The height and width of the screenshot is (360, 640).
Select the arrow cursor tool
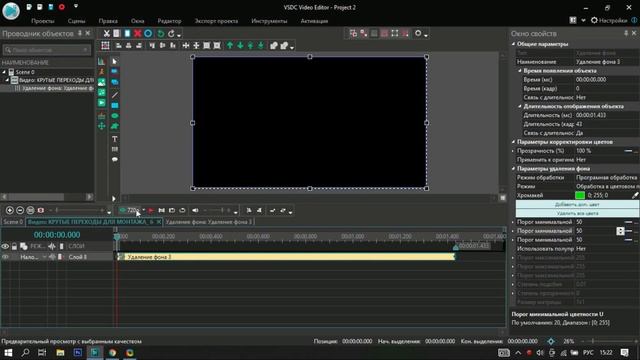tap(115, 61)
